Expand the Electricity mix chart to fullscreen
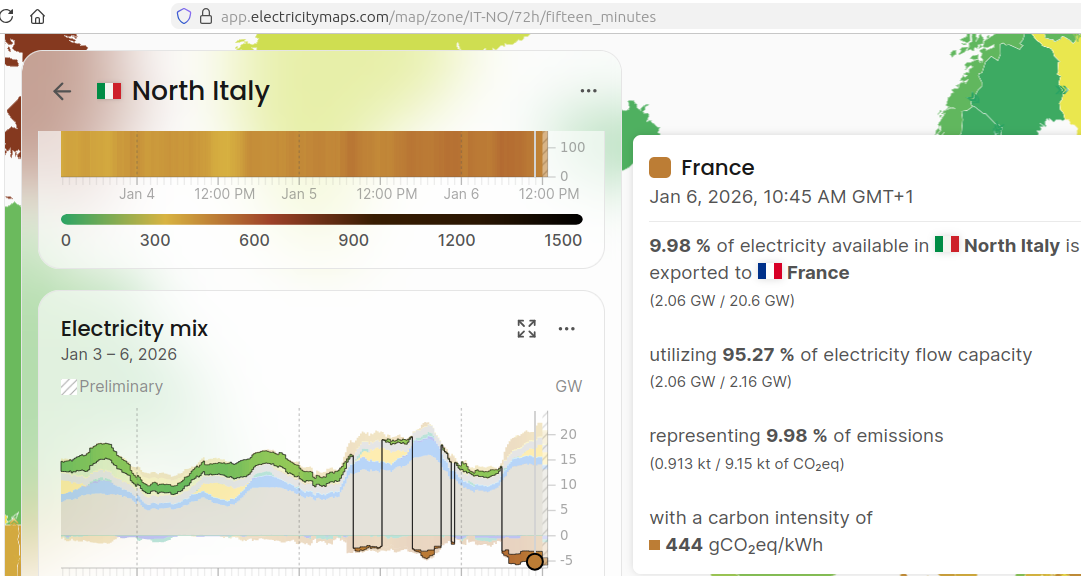Viewport: 1081px width, 576px height. tap(527, 328)
